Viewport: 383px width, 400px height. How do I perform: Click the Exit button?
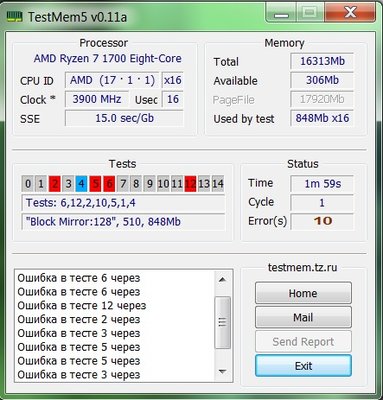pos(303,366)
